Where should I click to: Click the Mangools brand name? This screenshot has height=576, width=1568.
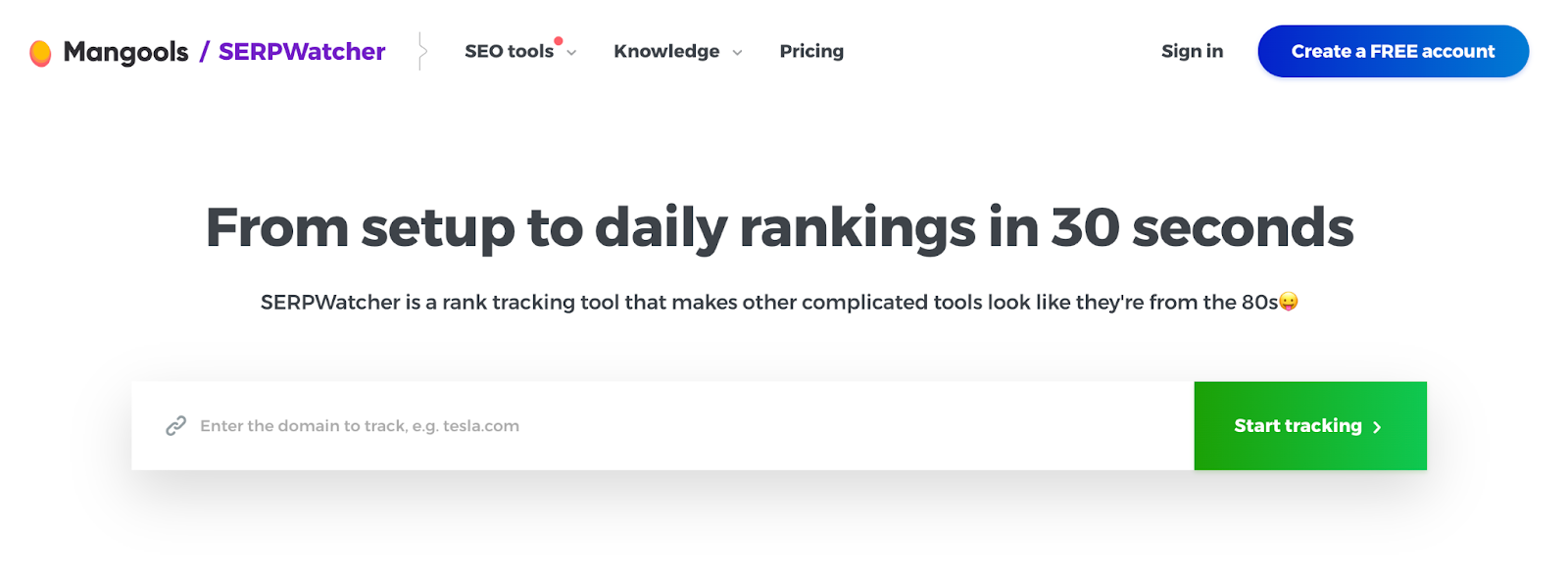[125, 52]
